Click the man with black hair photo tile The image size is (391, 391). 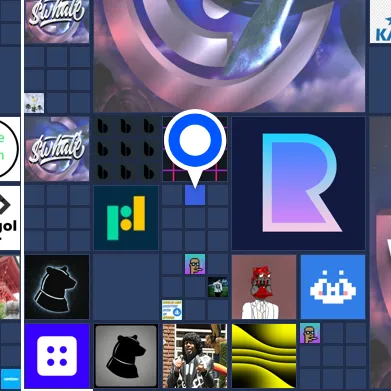pyautogui.click(x=195, y=356)
